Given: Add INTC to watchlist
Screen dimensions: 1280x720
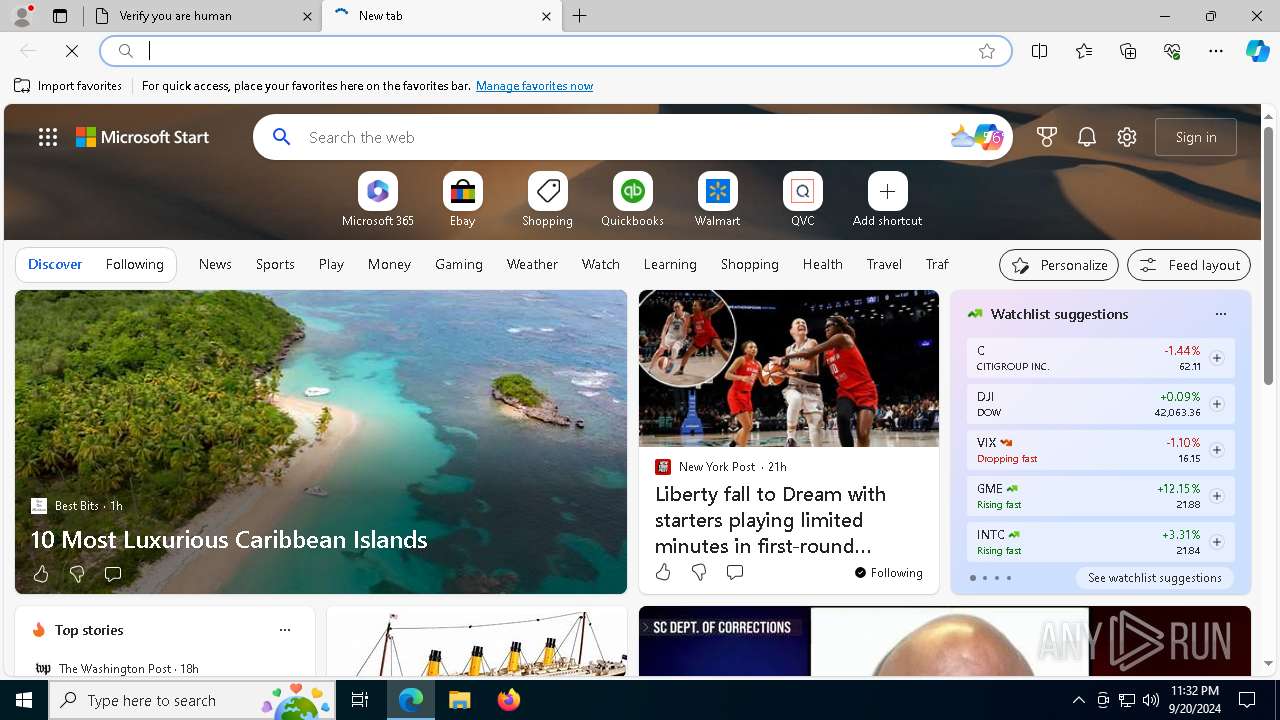Looking at the screenshot, I should point(1216,542).
